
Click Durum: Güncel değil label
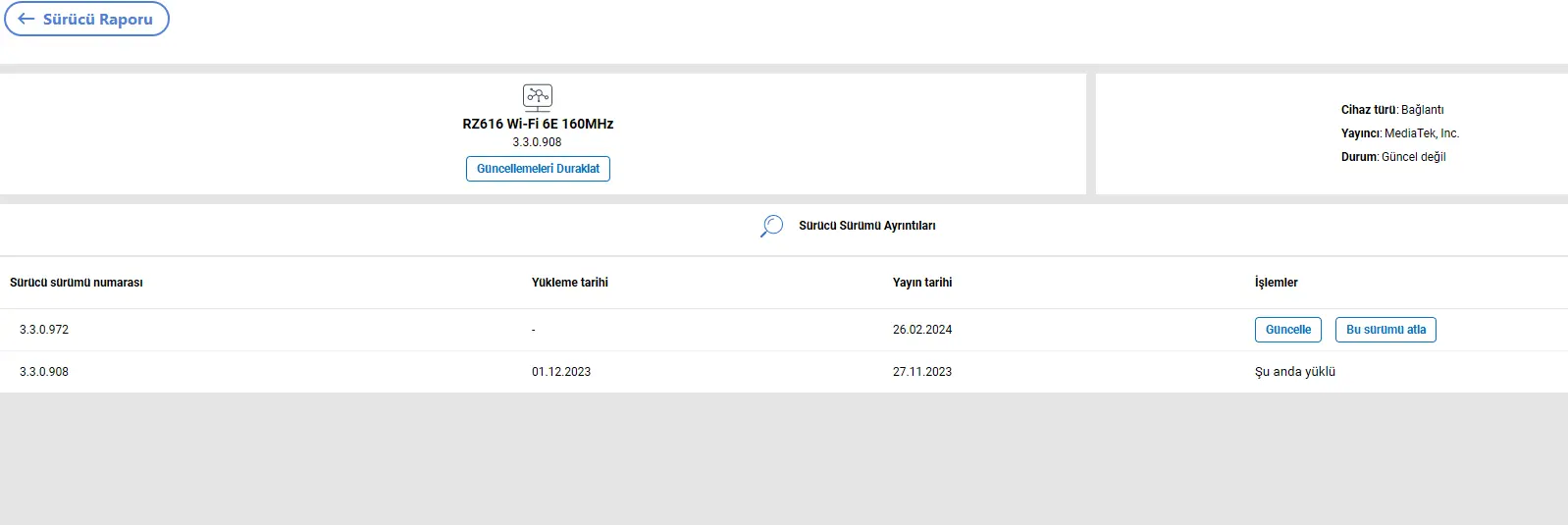coord(1393,157)
